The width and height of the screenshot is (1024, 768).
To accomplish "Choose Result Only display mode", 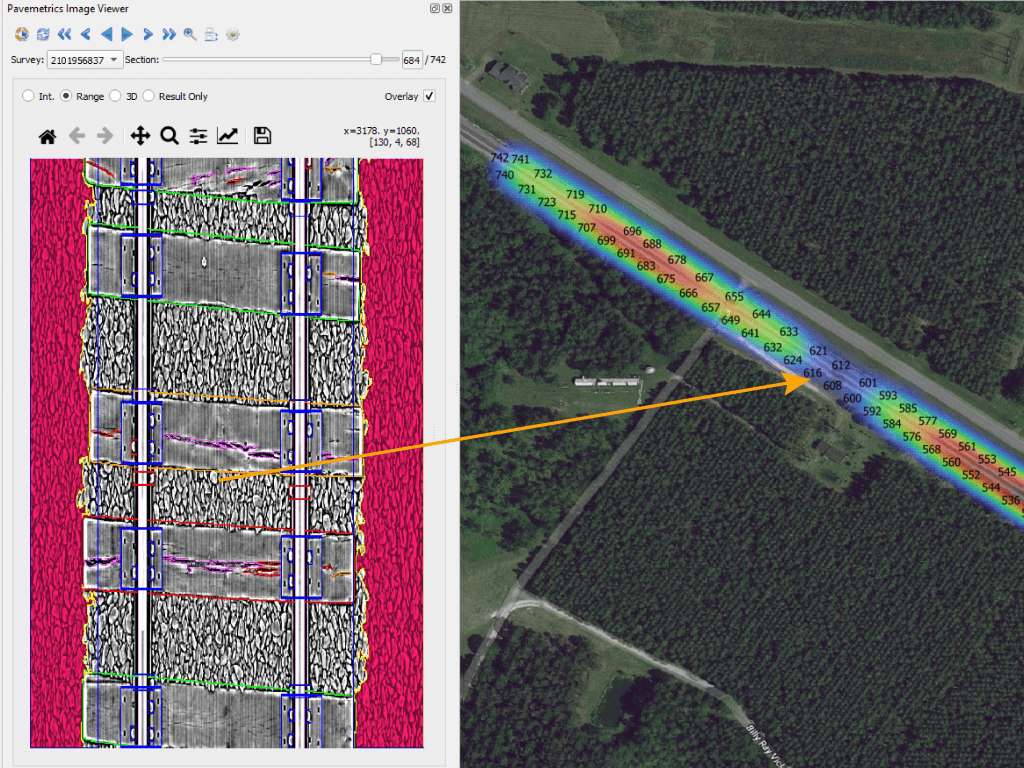I will [x=148, y=96].
